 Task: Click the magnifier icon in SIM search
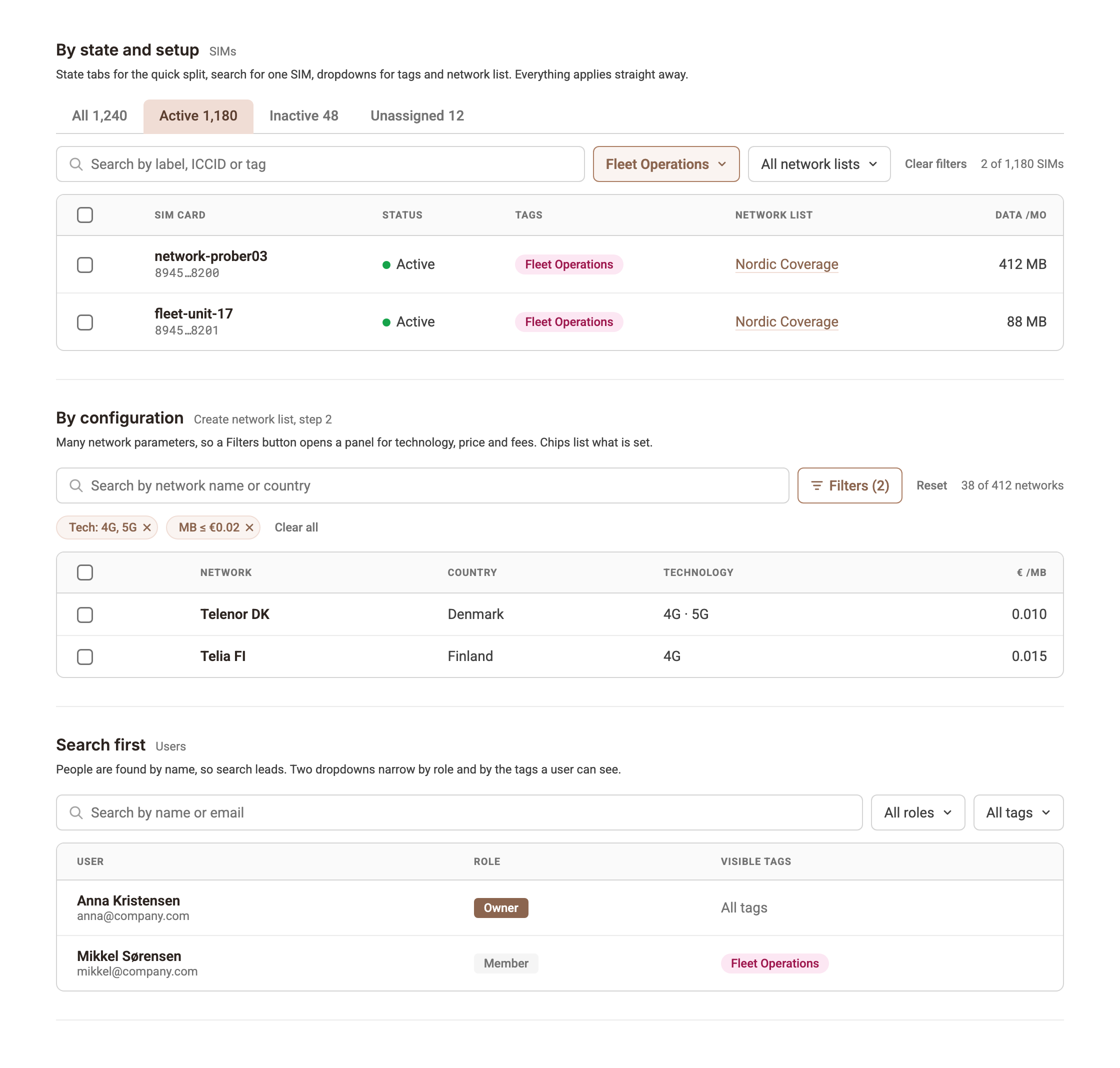click(x=76, y=164)
